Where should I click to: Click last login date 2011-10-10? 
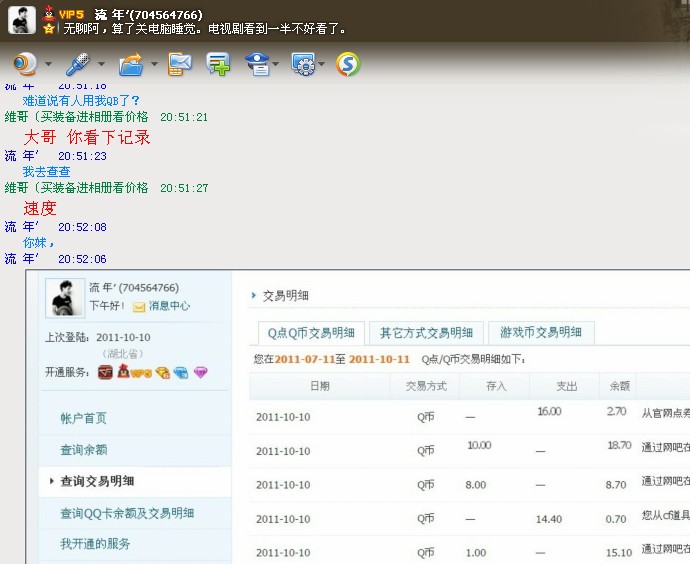(123, 337)
